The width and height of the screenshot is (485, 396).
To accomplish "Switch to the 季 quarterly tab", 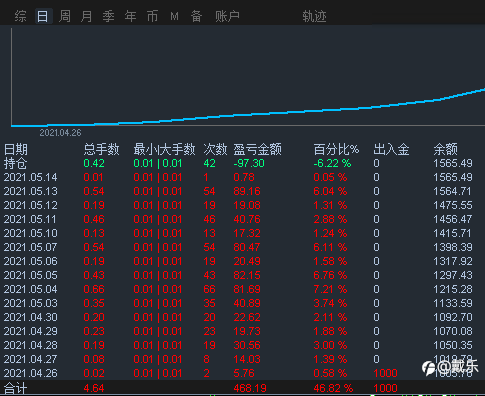I will [109, 16].
